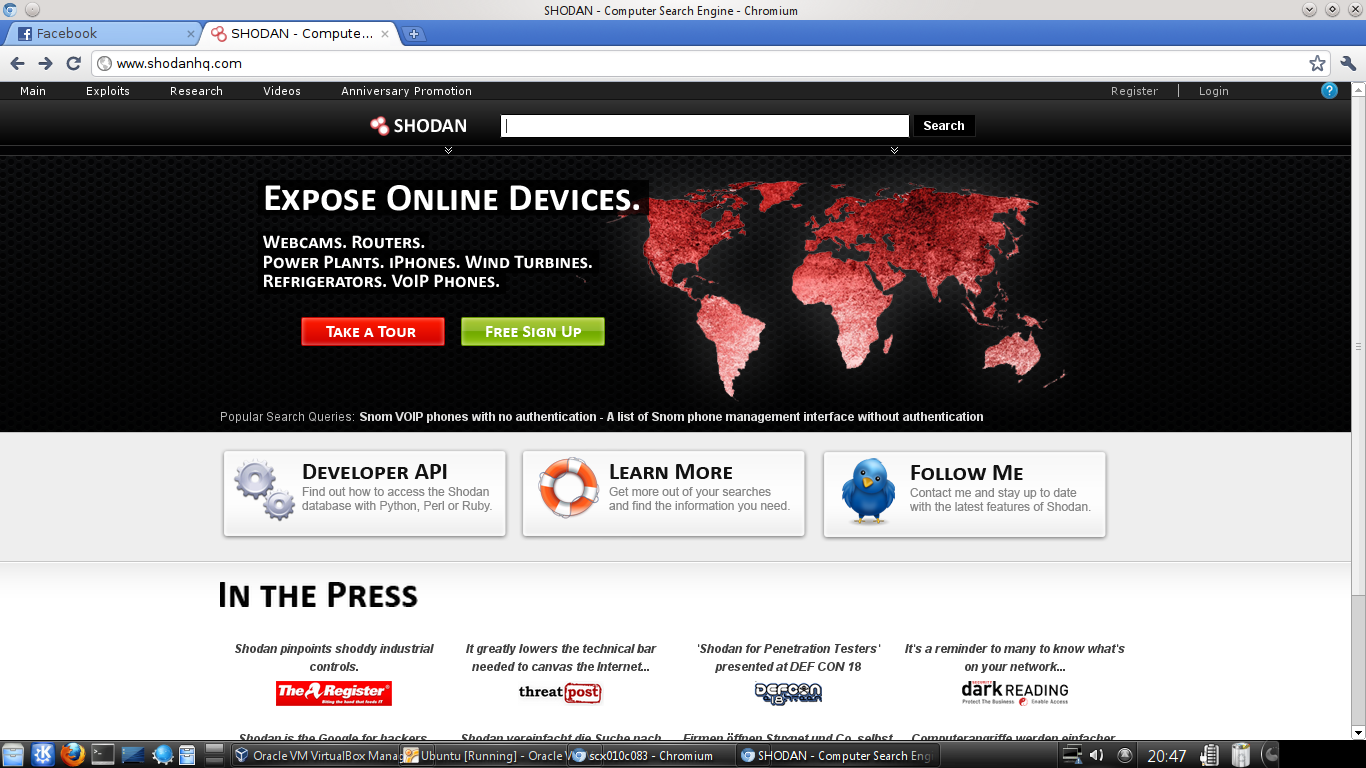1366x768 pixels.
Task: Click the lifebuoy icon on Learn More card
Action: click(x=569, y=487)
